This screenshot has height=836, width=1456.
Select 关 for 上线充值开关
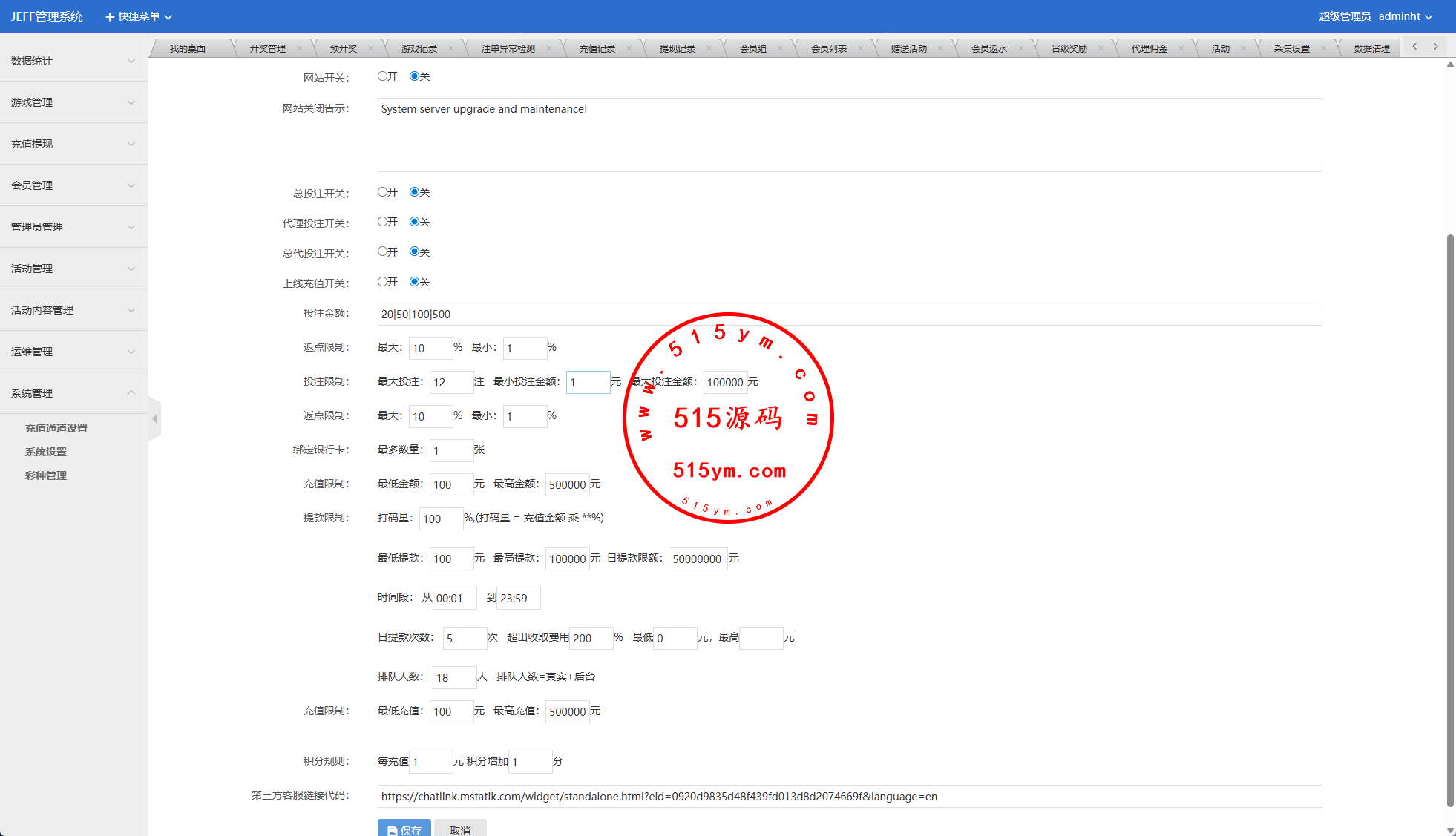415,282
